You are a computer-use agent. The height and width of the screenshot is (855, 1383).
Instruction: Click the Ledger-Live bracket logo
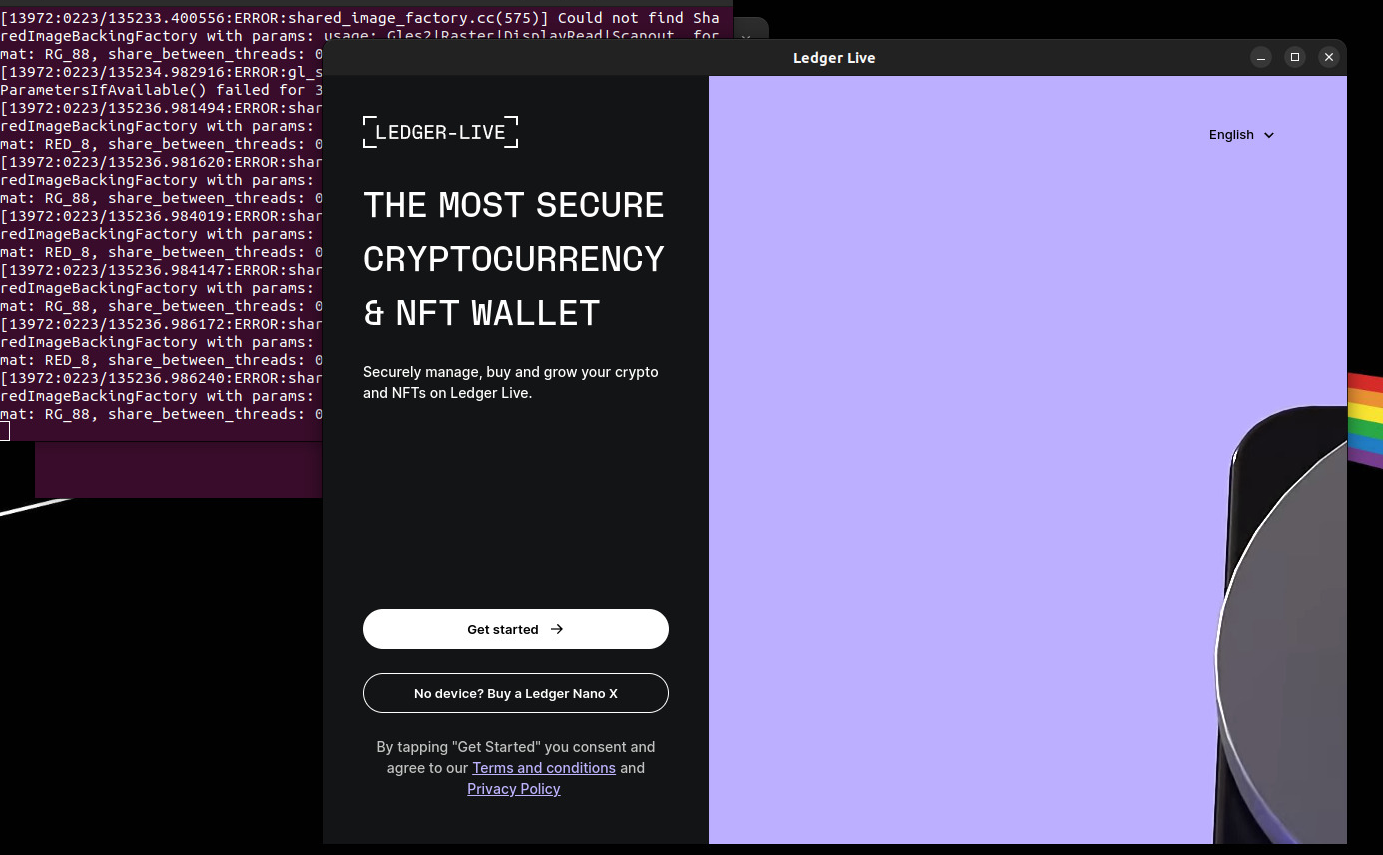[440, 132]
